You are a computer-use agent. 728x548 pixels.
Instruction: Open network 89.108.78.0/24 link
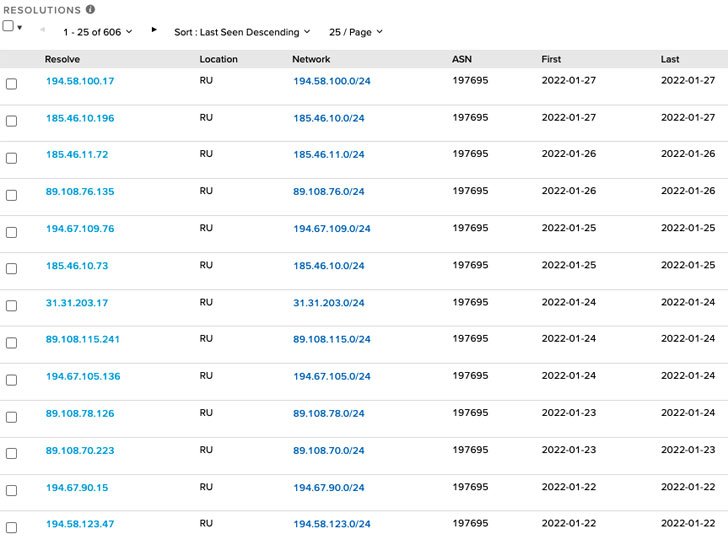(x=328, y=414)
